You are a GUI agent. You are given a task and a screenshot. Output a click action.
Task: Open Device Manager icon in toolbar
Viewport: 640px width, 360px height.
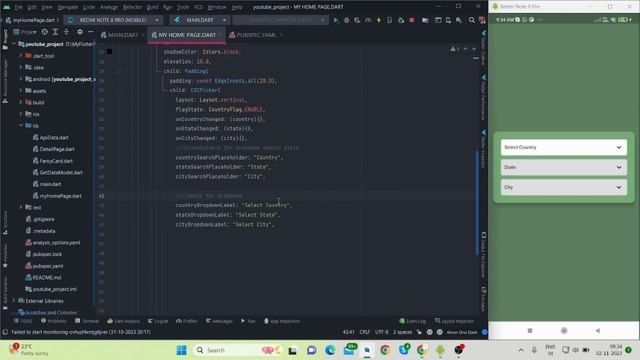[448, 20]
